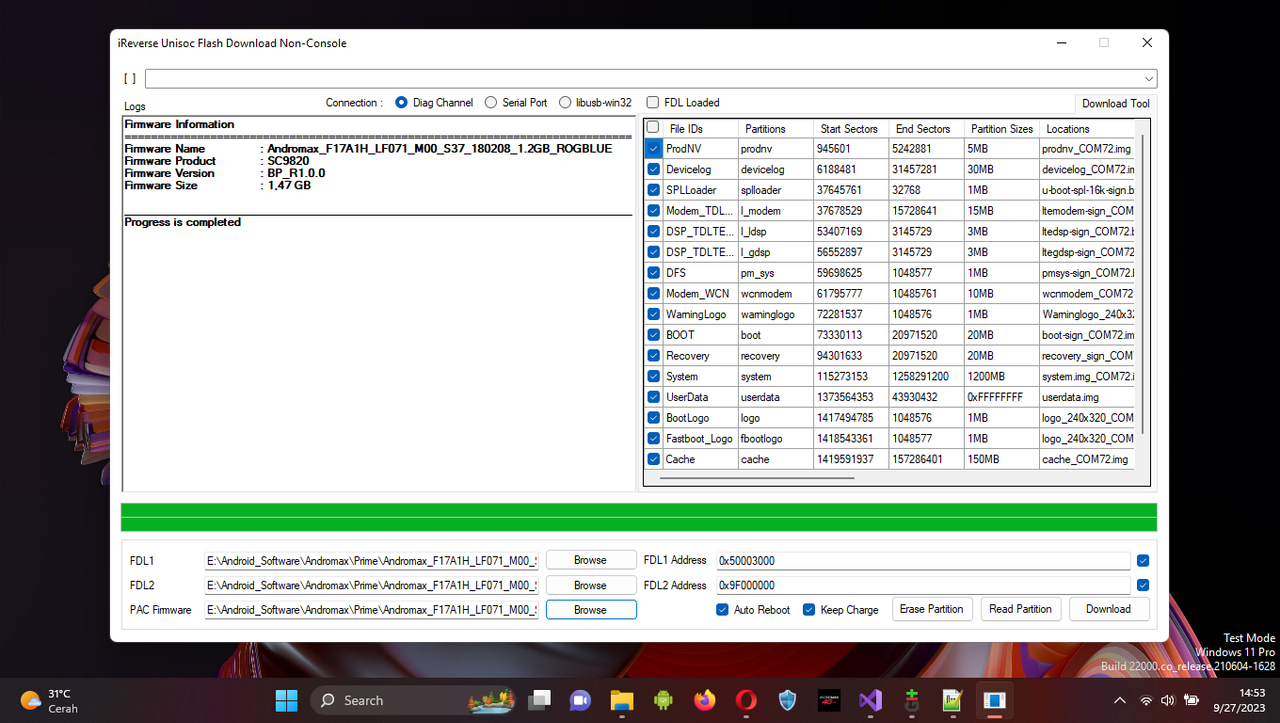Open File Explorer from the taskbar
1280x723 pixels.
coord(621,701)
